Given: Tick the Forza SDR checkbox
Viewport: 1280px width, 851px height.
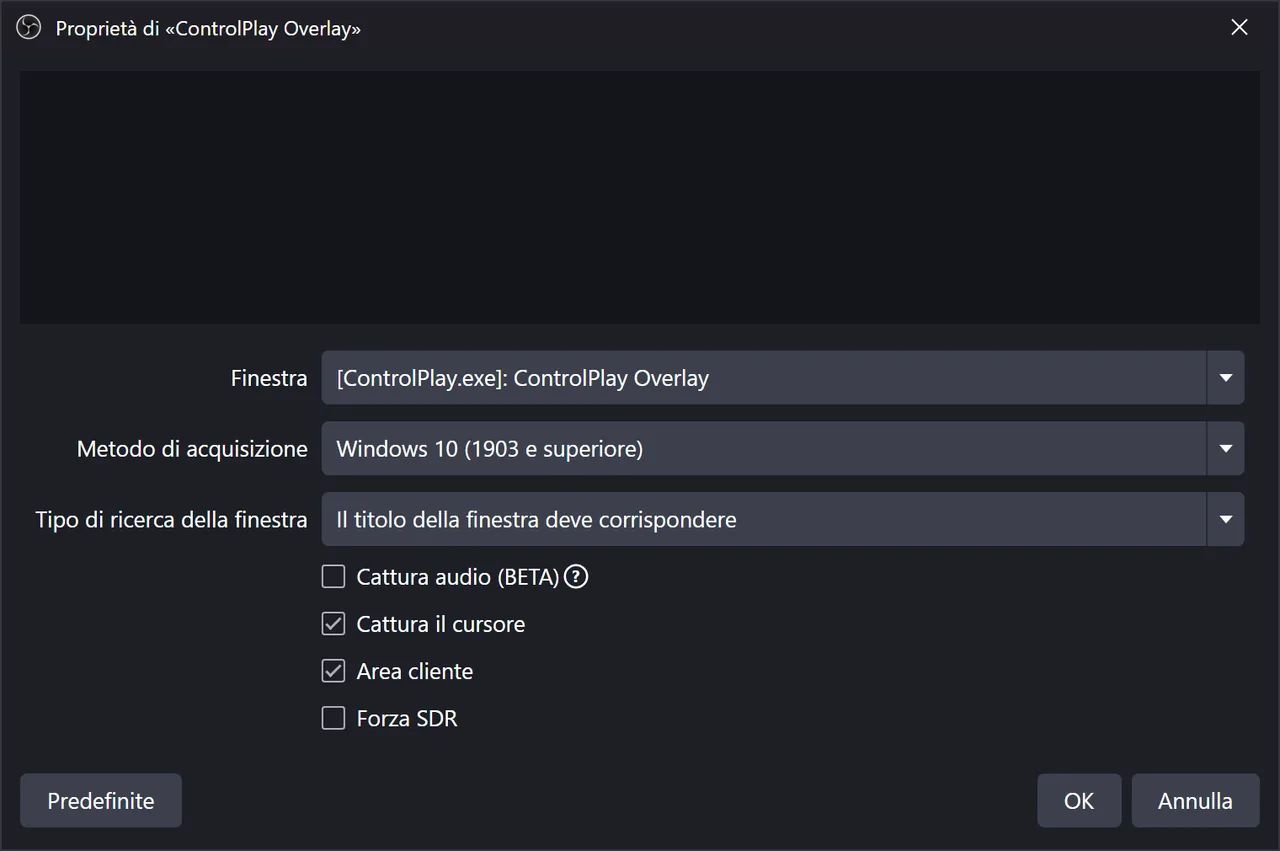Looking at the screenshot, I should 333,718.
